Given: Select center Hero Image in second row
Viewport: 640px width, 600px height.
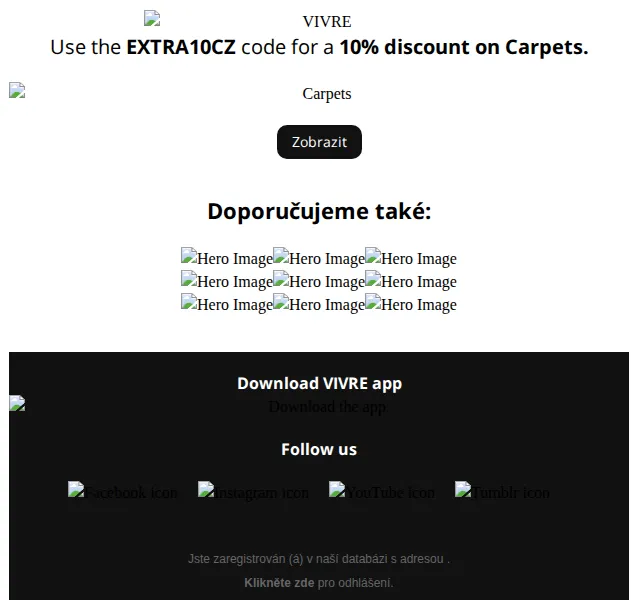Looking at the screenshot, I should (x=319, y=281).
